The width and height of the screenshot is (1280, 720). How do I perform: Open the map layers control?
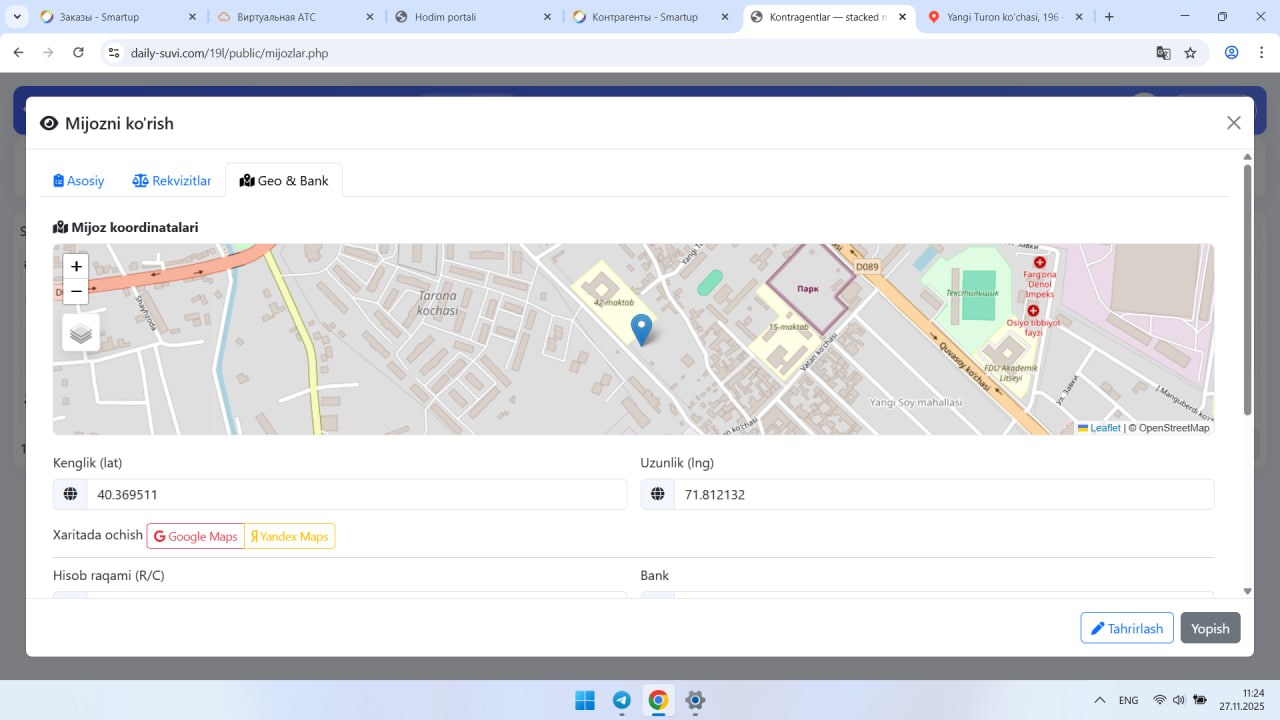coord(82,333)
